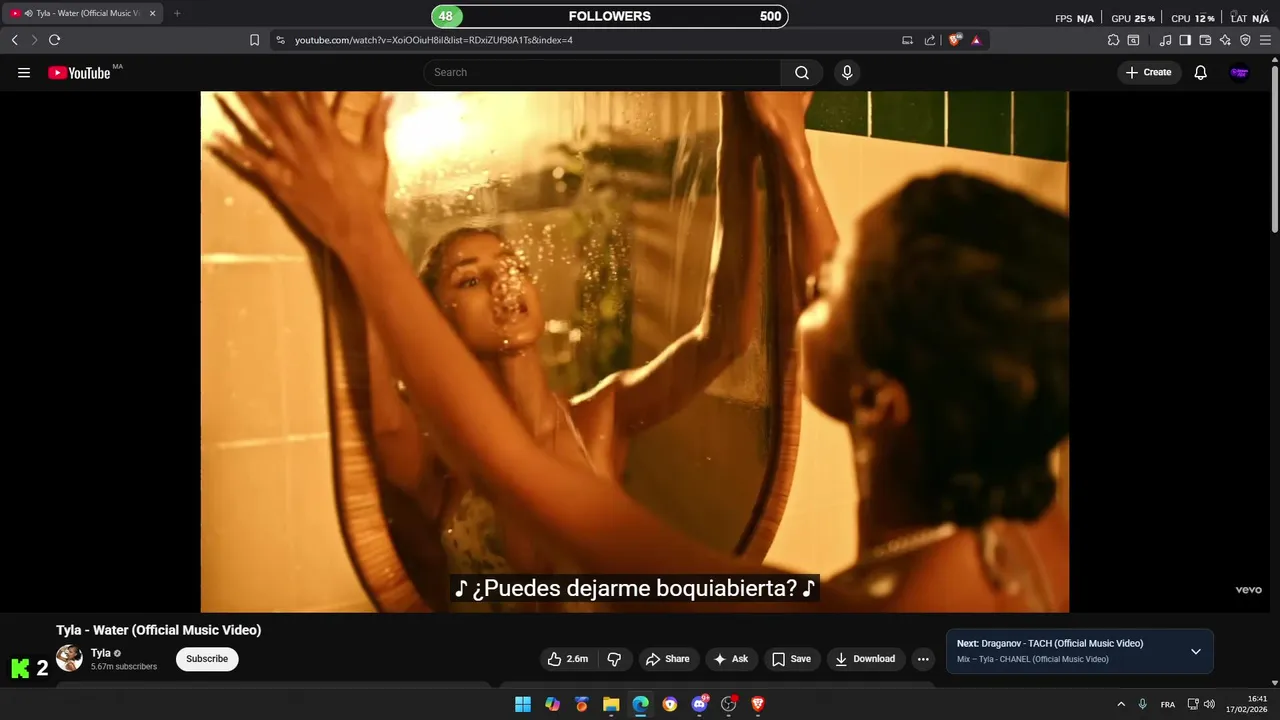Open Brave Shields lion icon
This screenshot has height=720, width=1280.
pos(955,40)
